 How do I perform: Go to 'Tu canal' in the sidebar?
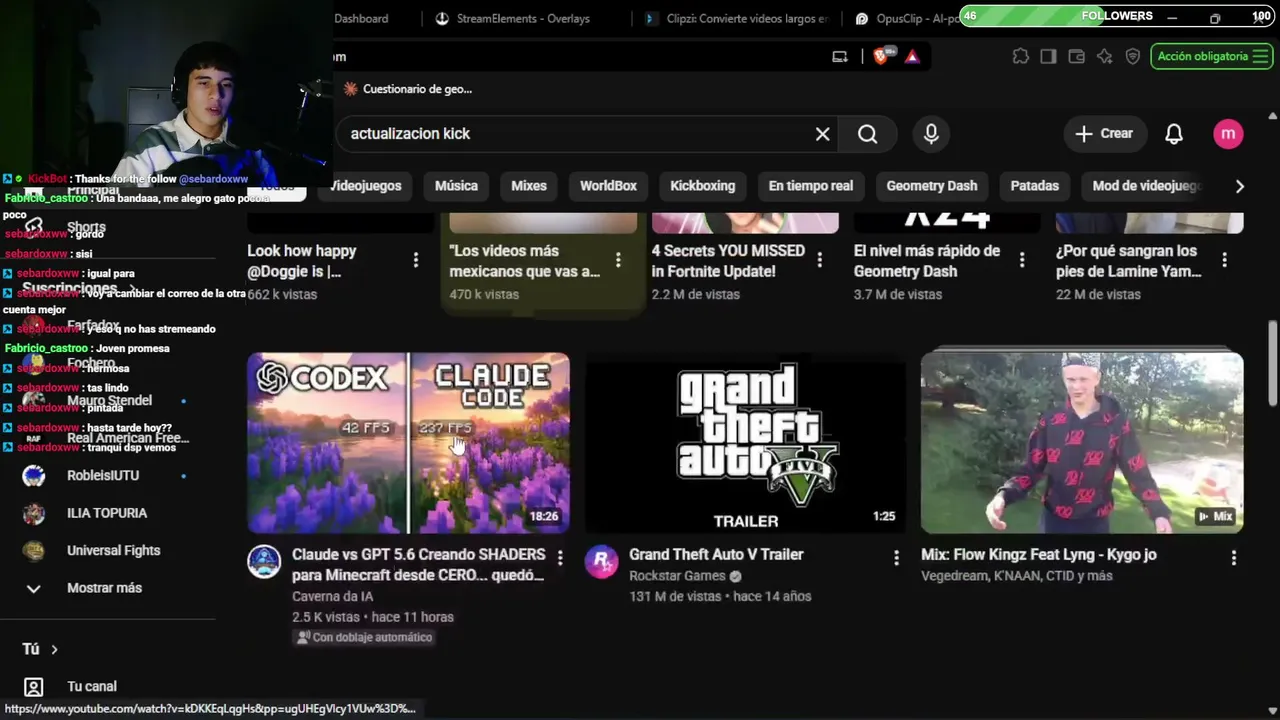click(x=92, y=687)
